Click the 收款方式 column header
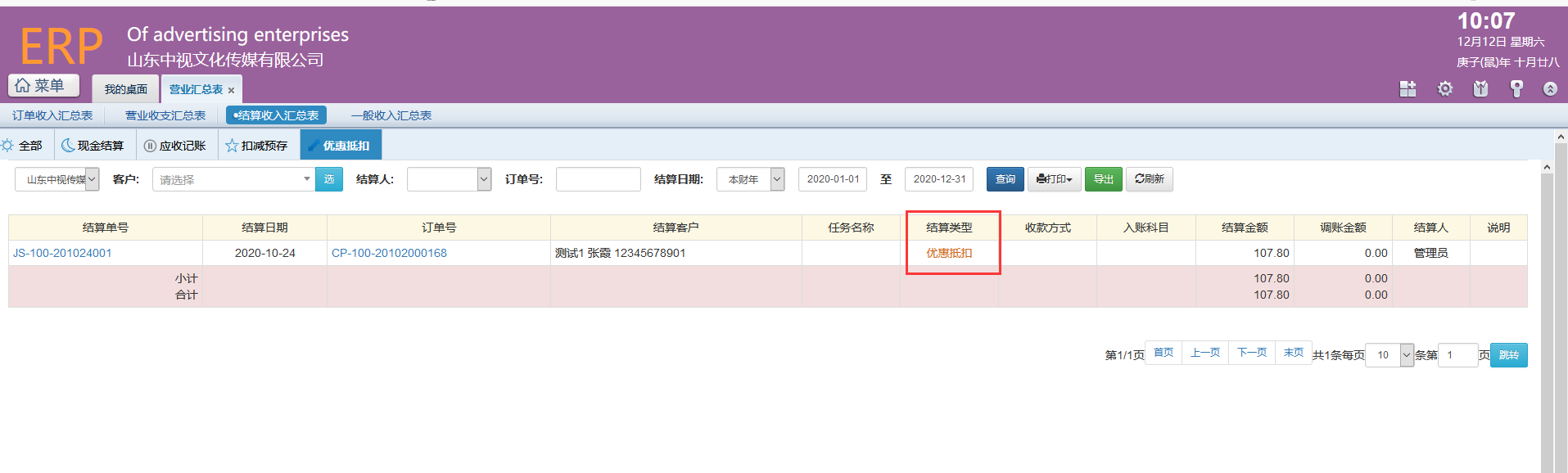1568x473 pixels. pos(1048,227)
